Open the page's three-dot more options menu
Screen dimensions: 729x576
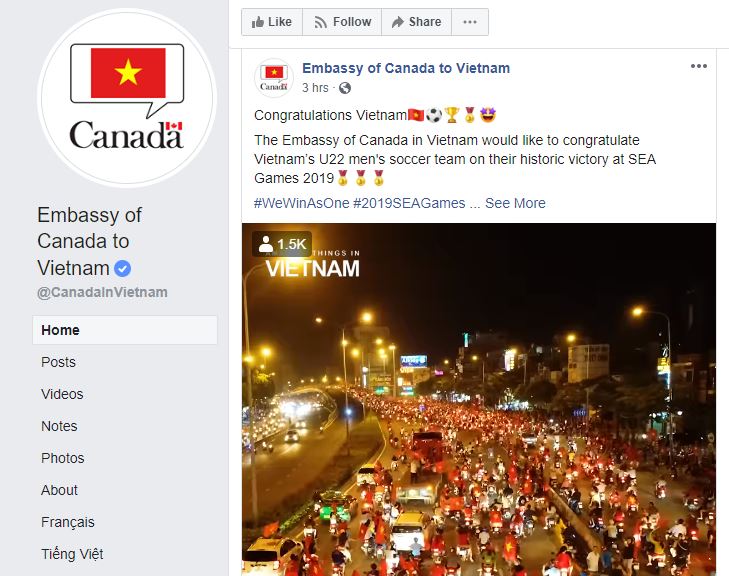tap(470, 22)
